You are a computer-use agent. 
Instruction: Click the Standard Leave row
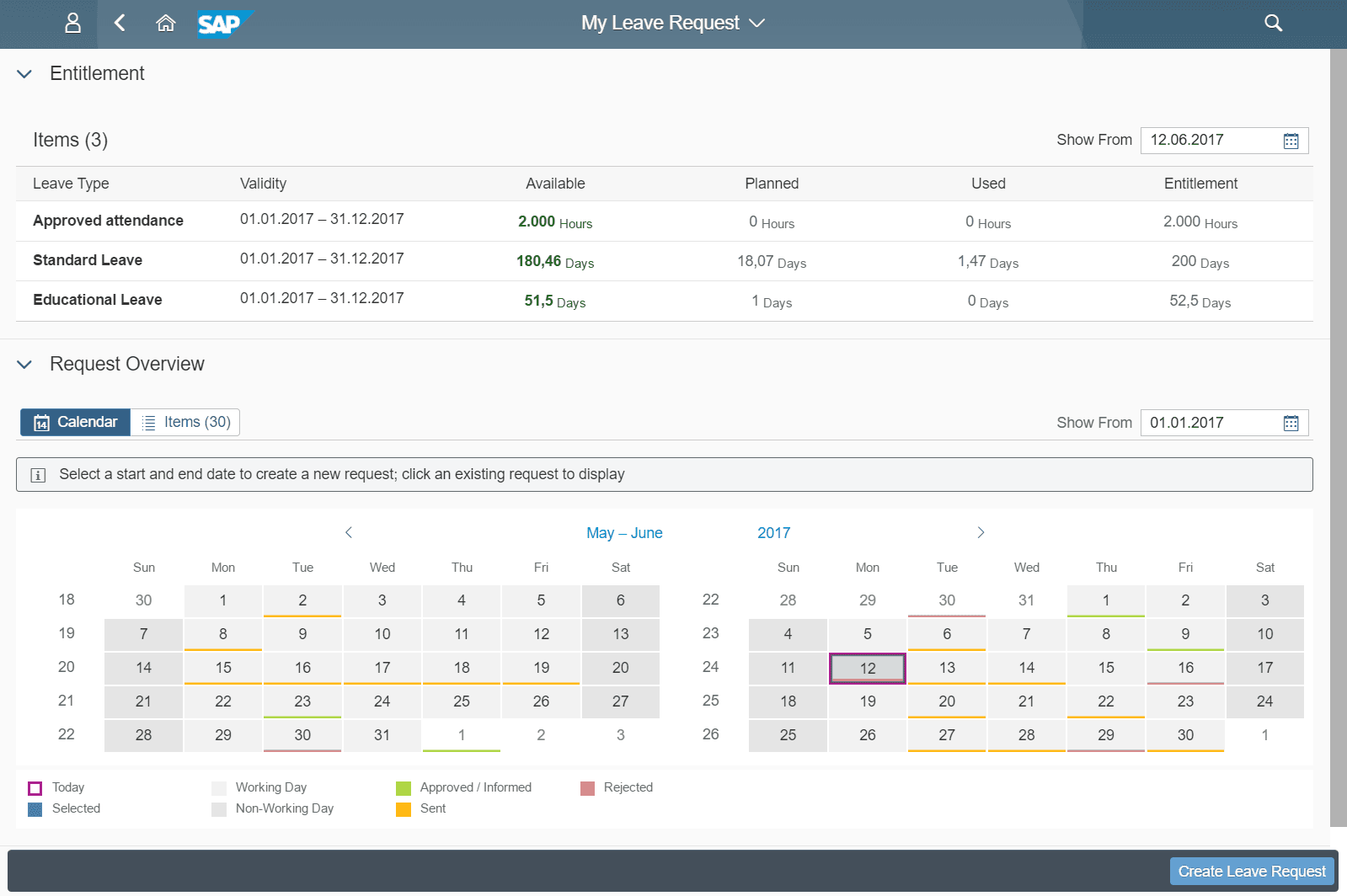pos(664,261)
